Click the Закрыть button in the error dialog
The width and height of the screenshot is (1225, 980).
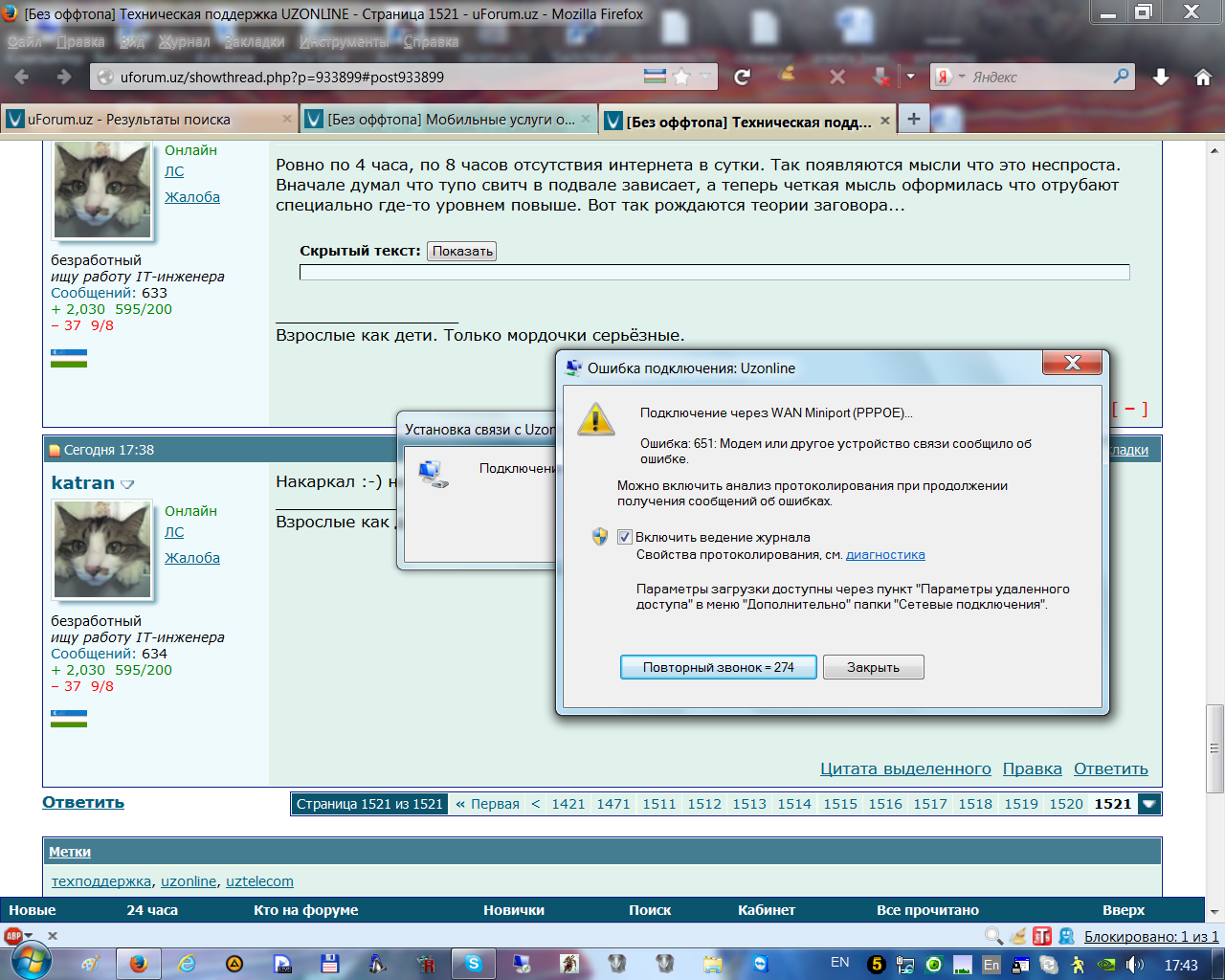coord(873,667)
